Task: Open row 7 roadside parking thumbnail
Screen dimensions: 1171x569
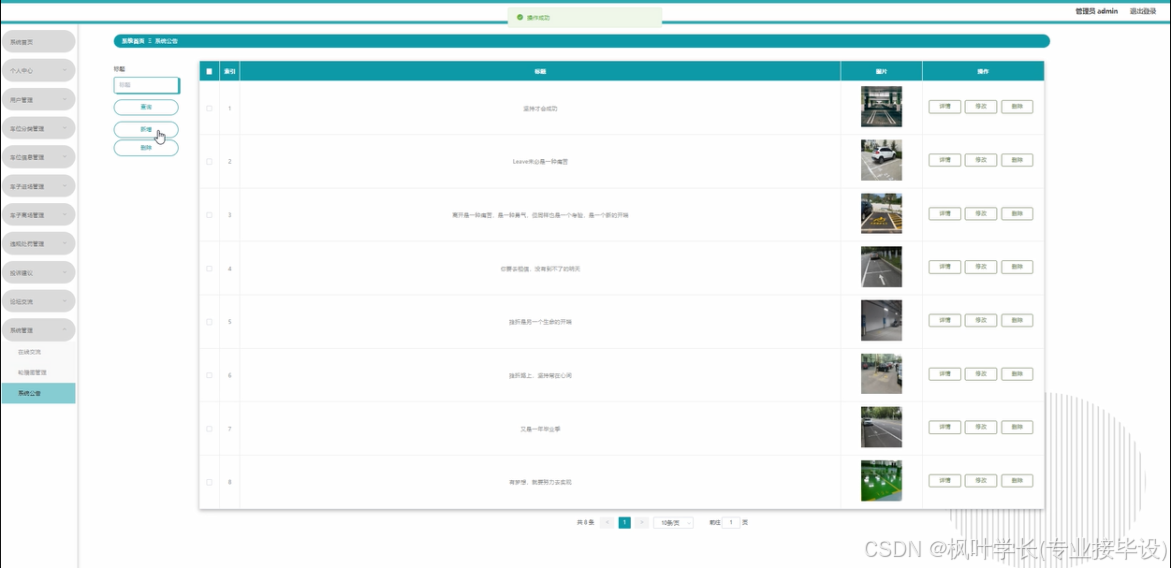Action: pos(881,427)
